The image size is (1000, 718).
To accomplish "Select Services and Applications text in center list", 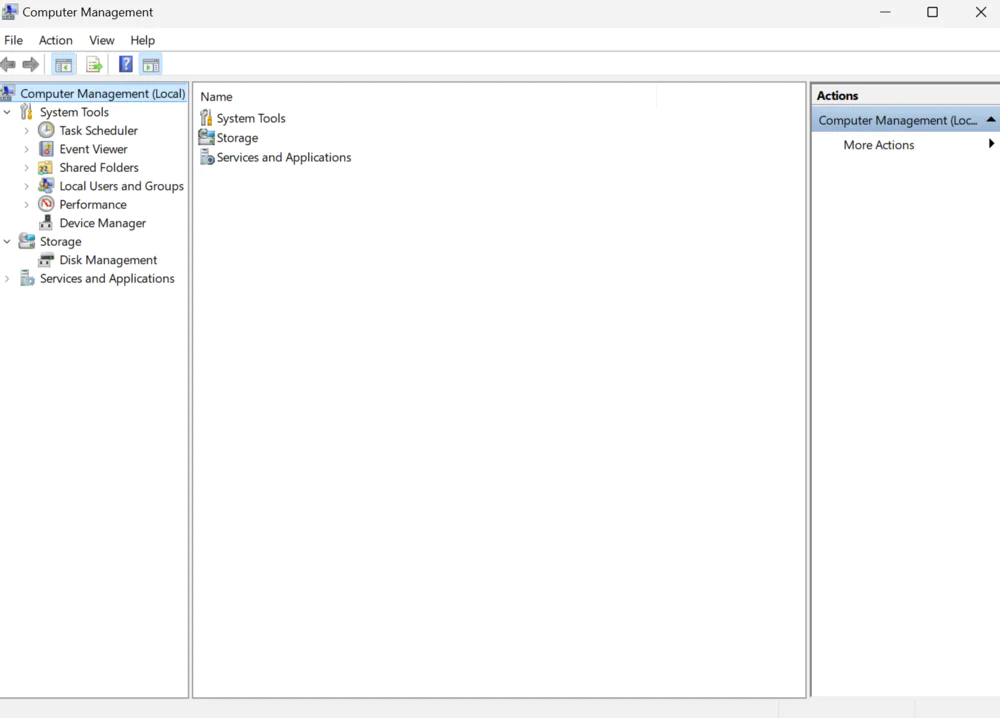I will pyautogui.click(x=284, y=157).
